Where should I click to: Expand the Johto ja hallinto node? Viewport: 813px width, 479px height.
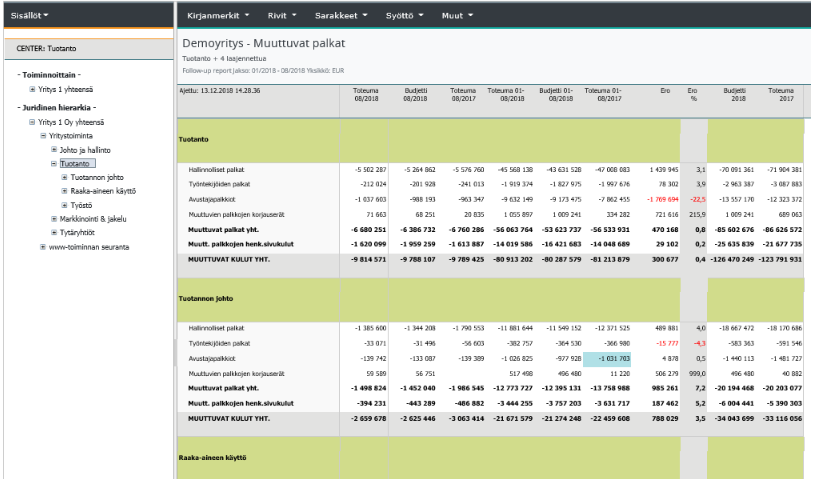click(x=54, y=149)
